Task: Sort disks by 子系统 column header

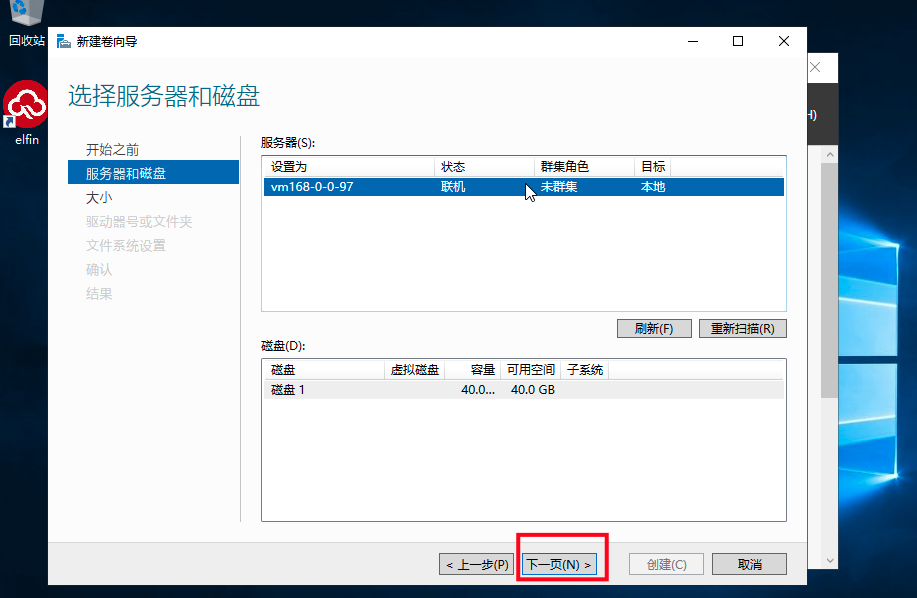Action: tap(585, 369)
